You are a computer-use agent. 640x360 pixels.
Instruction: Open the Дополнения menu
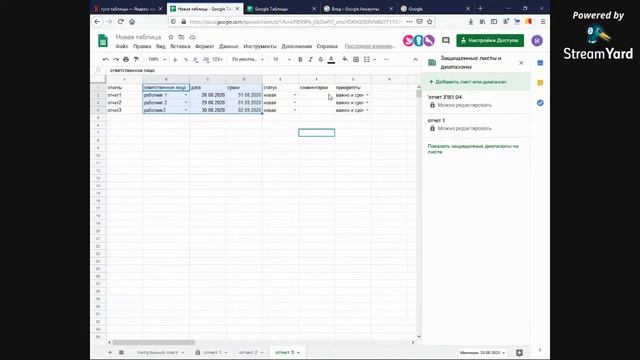pos(297,47)
